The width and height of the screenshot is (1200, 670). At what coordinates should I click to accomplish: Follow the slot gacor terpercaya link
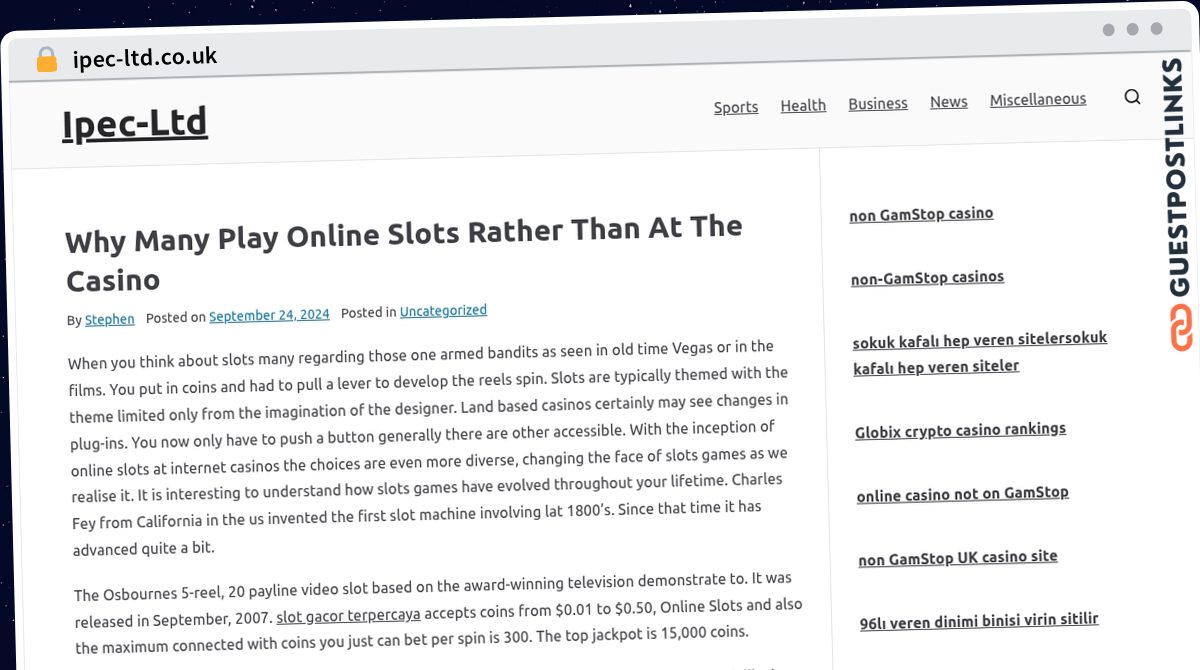pos(348,614)
